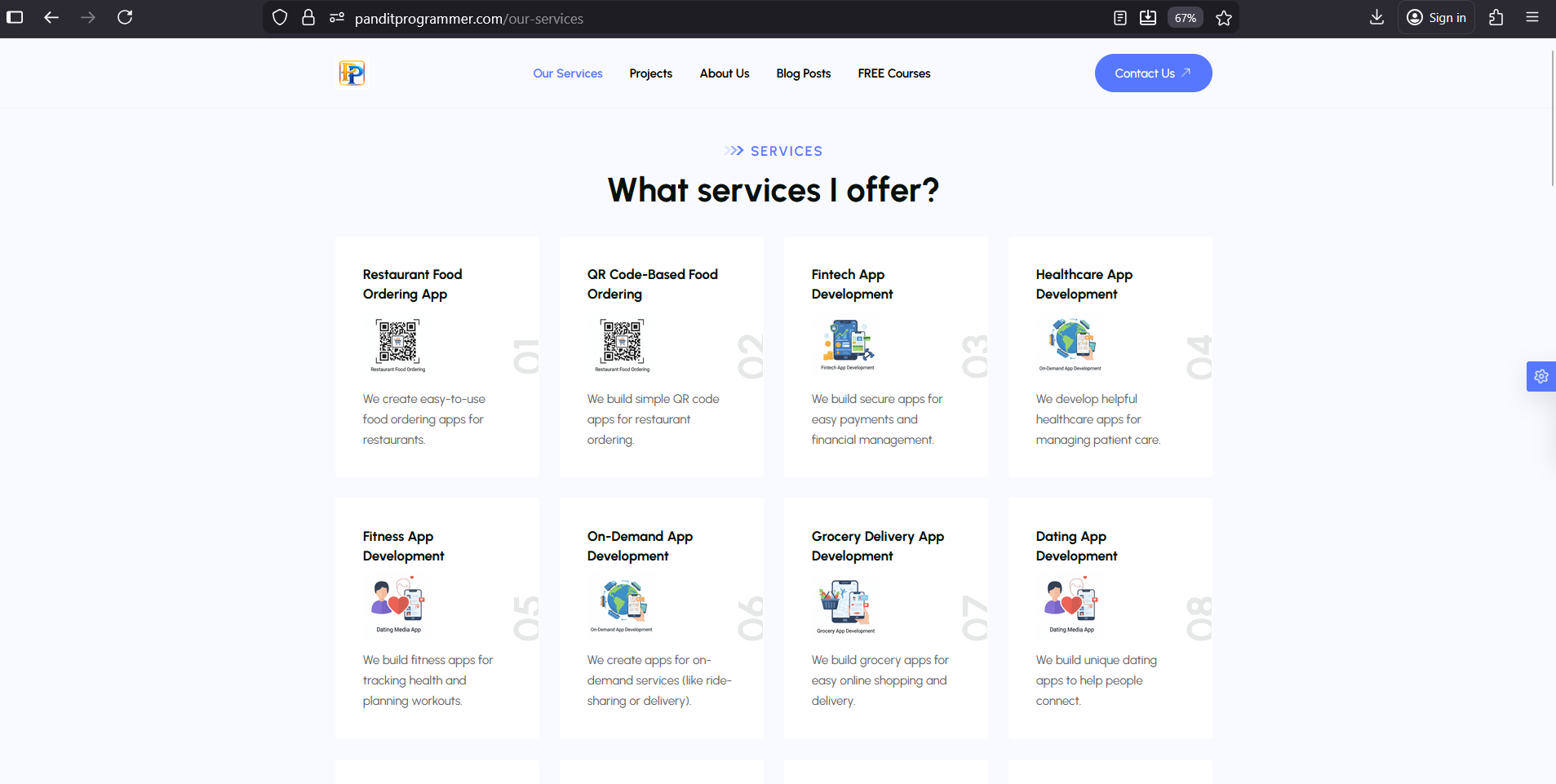Reload the page with the refresh icon
This screenshot has height=784, width=1556.
coord(125,17)
